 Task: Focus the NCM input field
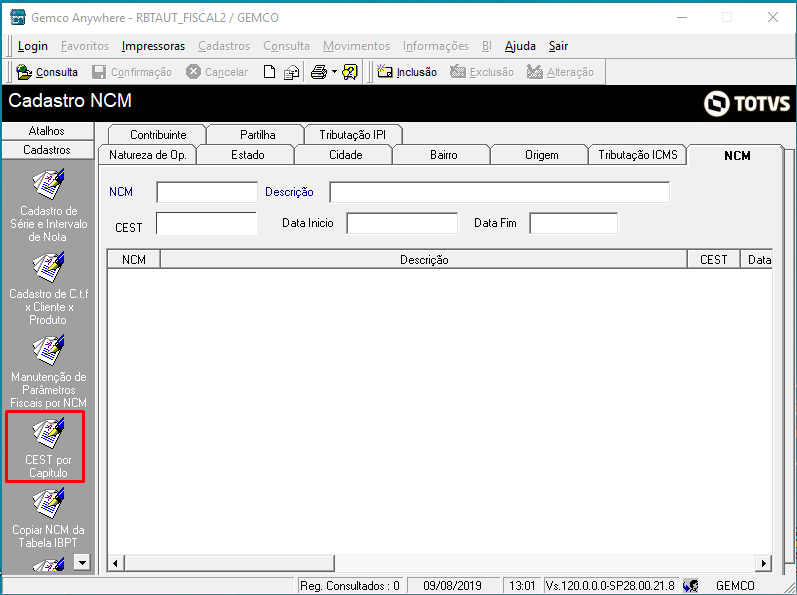207,193
